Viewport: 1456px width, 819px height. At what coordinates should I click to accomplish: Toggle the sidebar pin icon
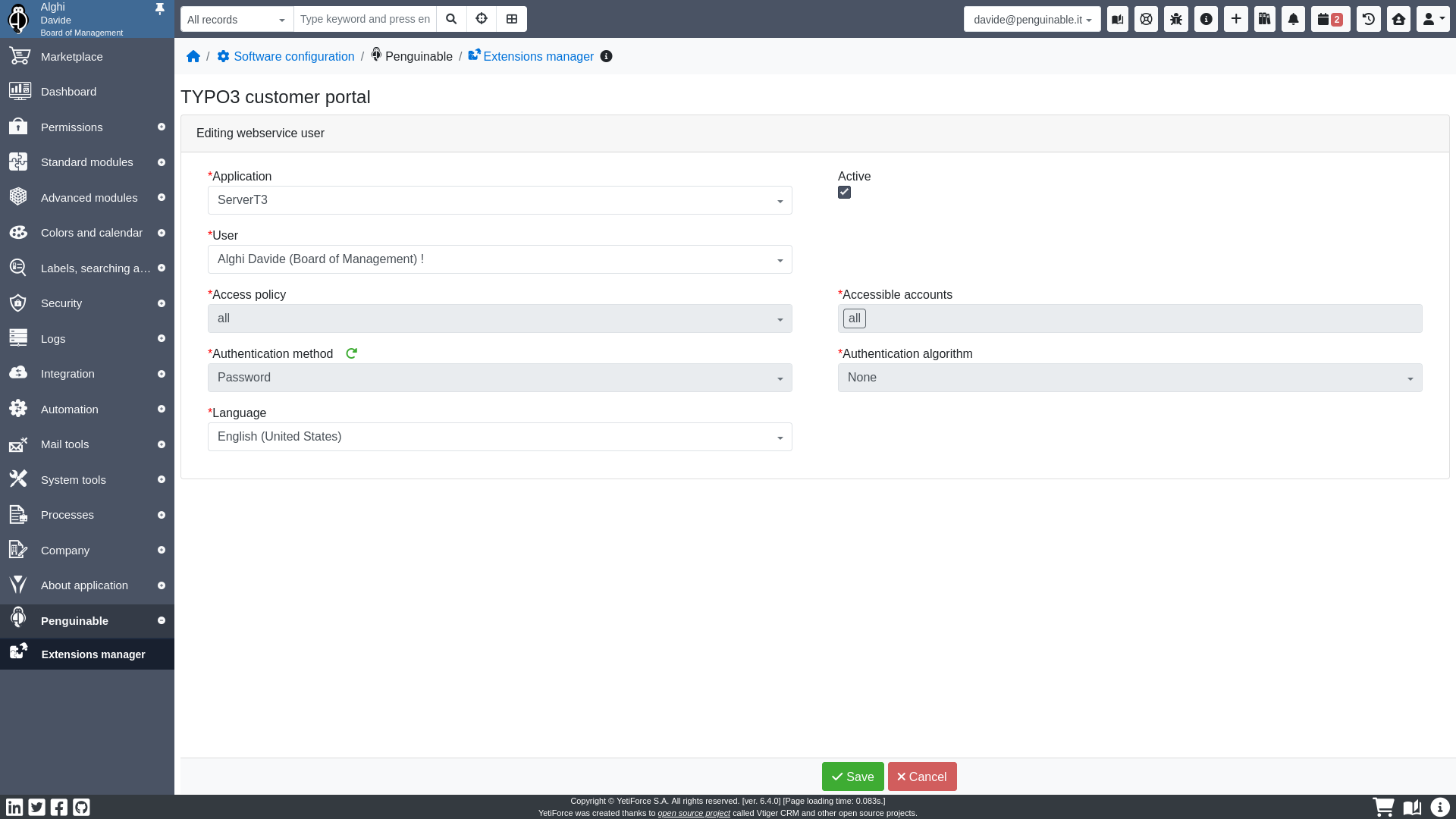pyautogui.click(x=159, y=9)
